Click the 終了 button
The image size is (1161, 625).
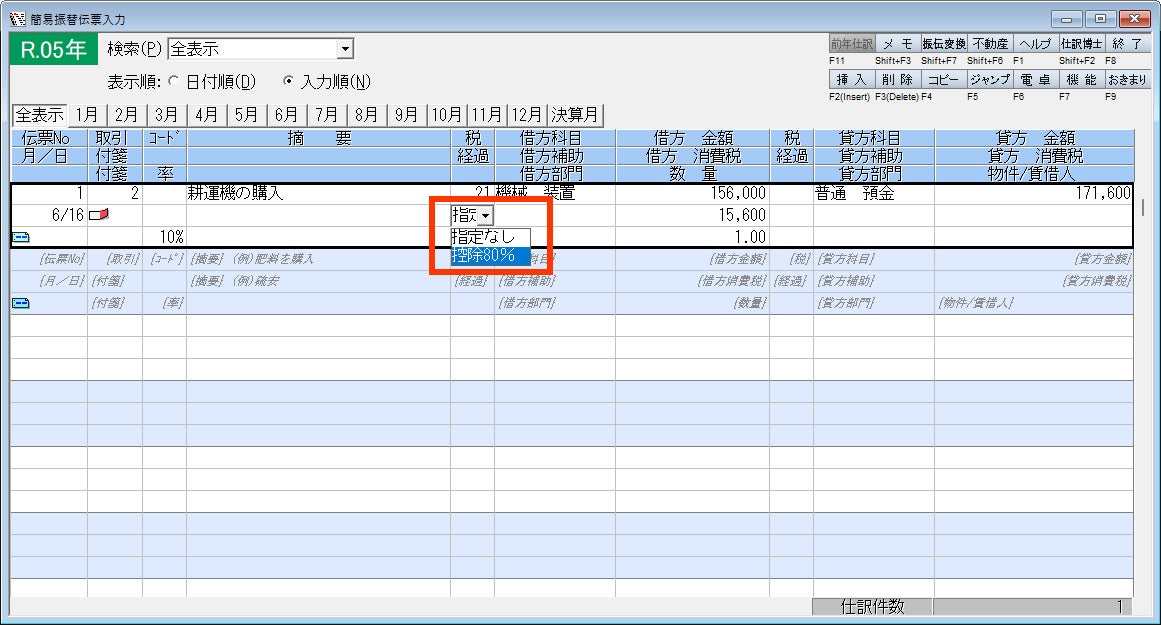[x=1128, y=44]
